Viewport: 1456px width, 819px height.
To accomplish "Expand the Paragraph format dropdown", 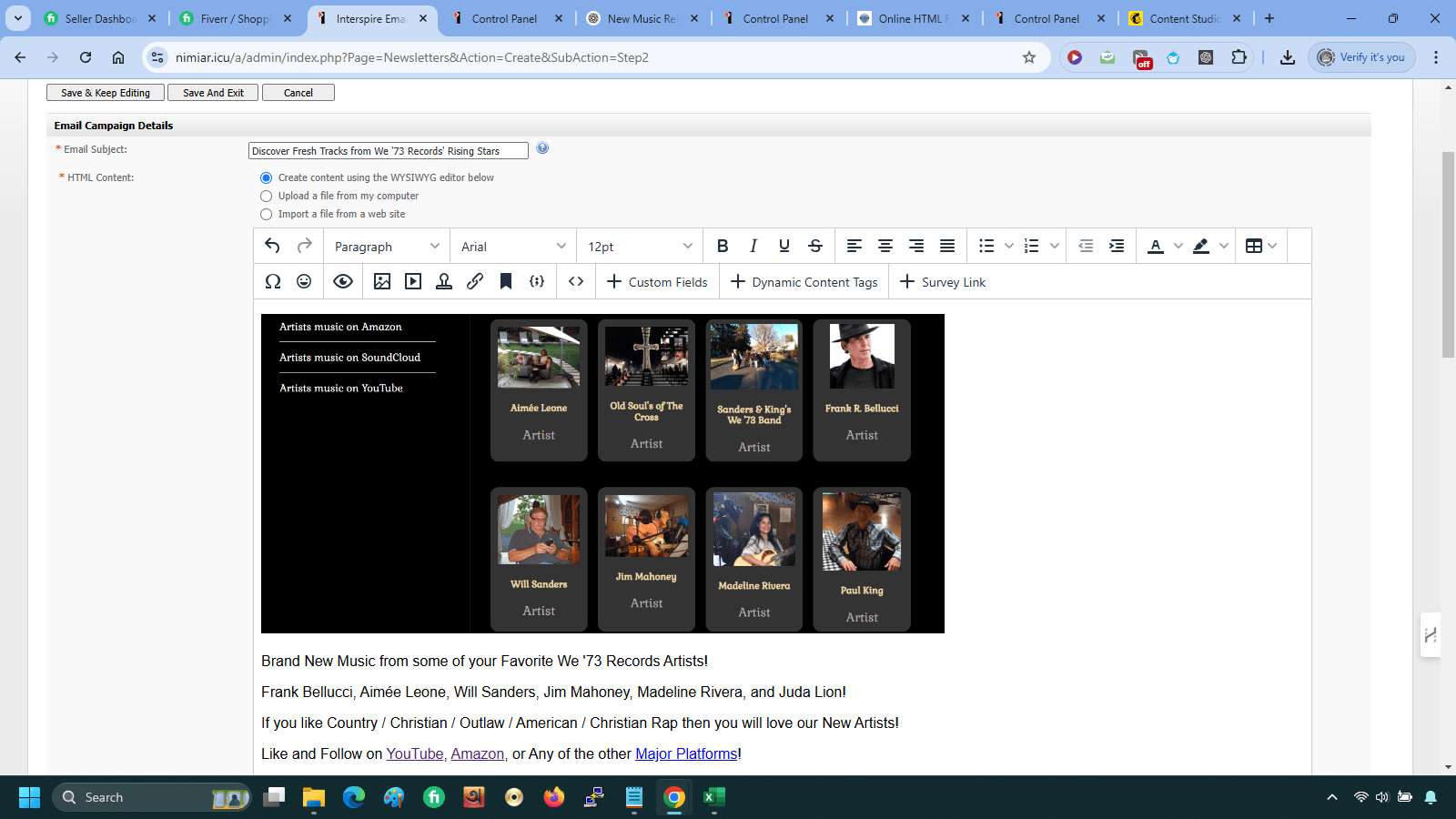I will pos(387,247).
